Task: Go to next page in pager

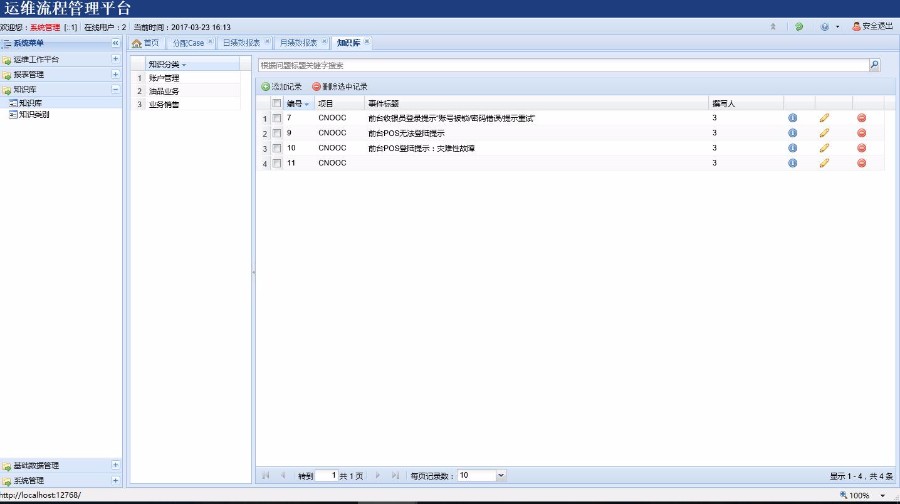Action: [378, 475]
